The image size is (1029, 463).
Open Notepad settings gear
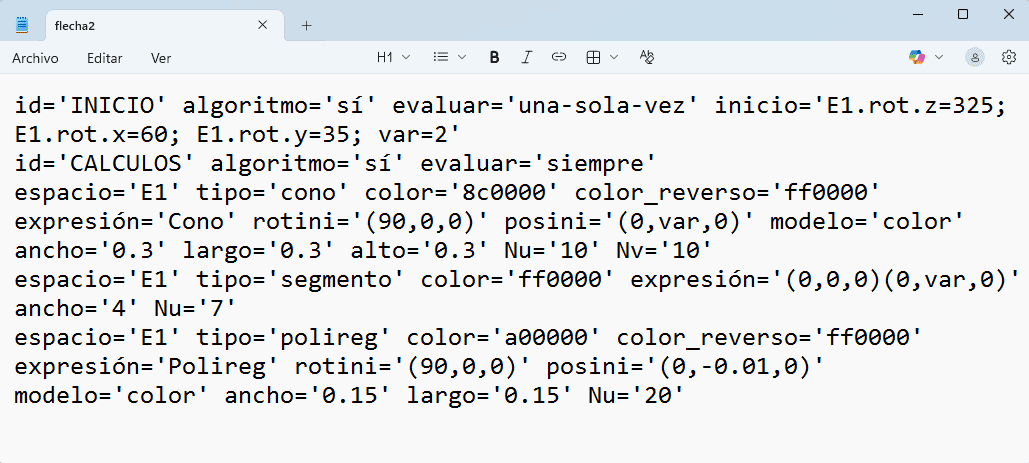[x=1009, y=58]
